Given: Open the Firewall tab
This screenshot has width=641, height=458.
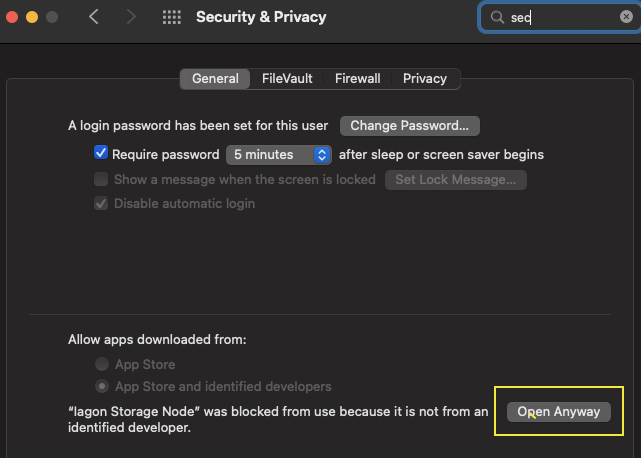Looking at the screenshot, I should 357,78.
